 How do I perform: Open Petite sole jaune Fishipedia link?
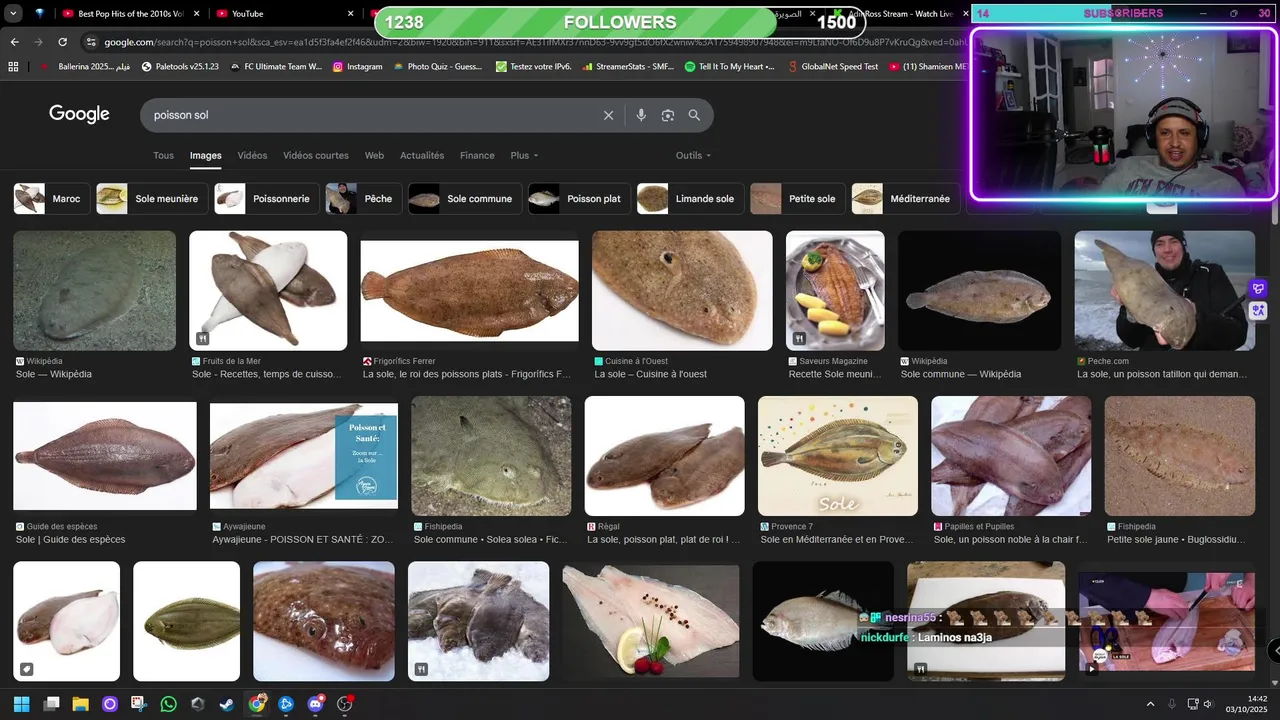click(1176, 539)
